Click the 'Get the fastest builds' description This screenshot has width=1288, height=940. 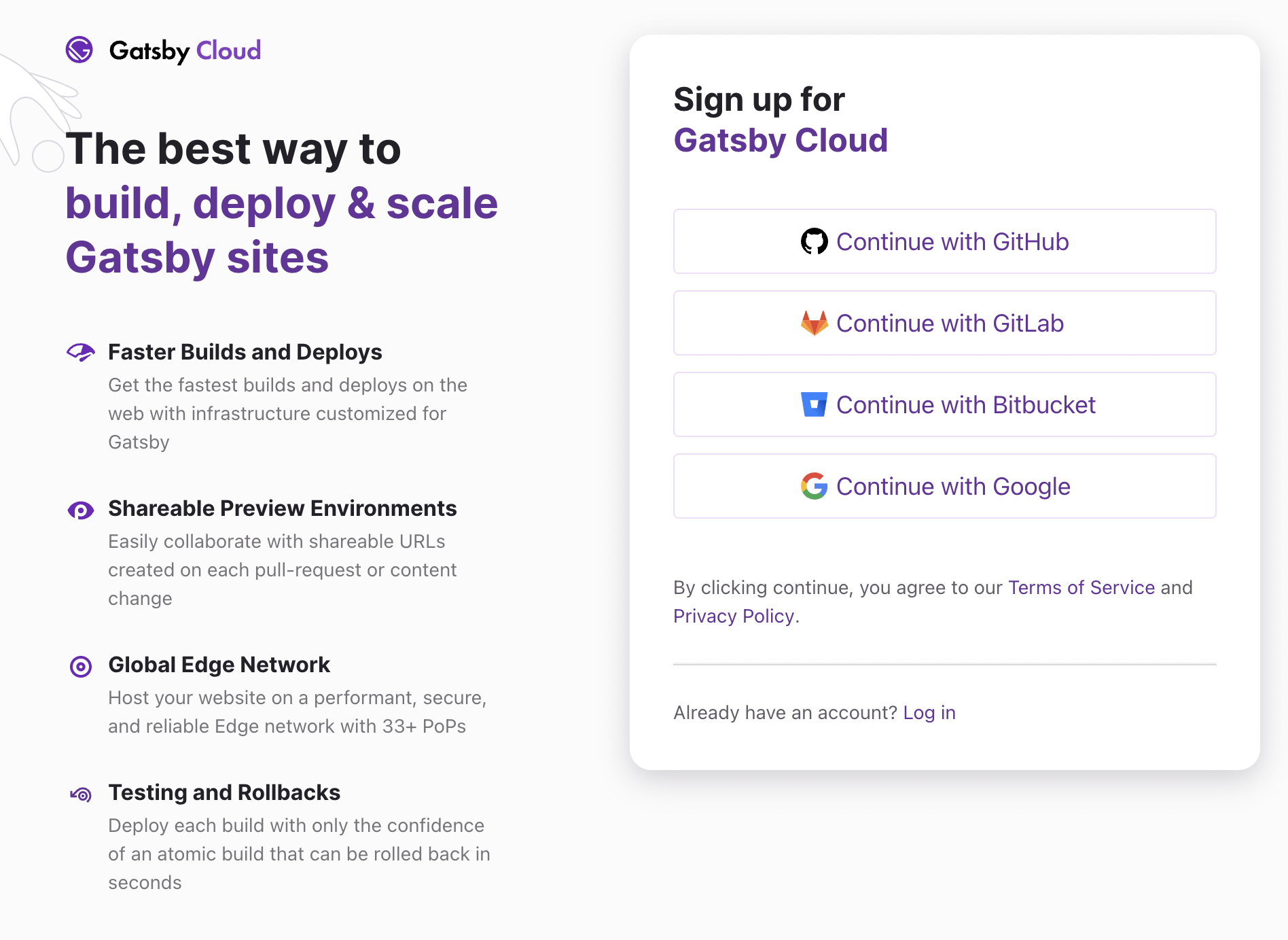pos(288,413)
